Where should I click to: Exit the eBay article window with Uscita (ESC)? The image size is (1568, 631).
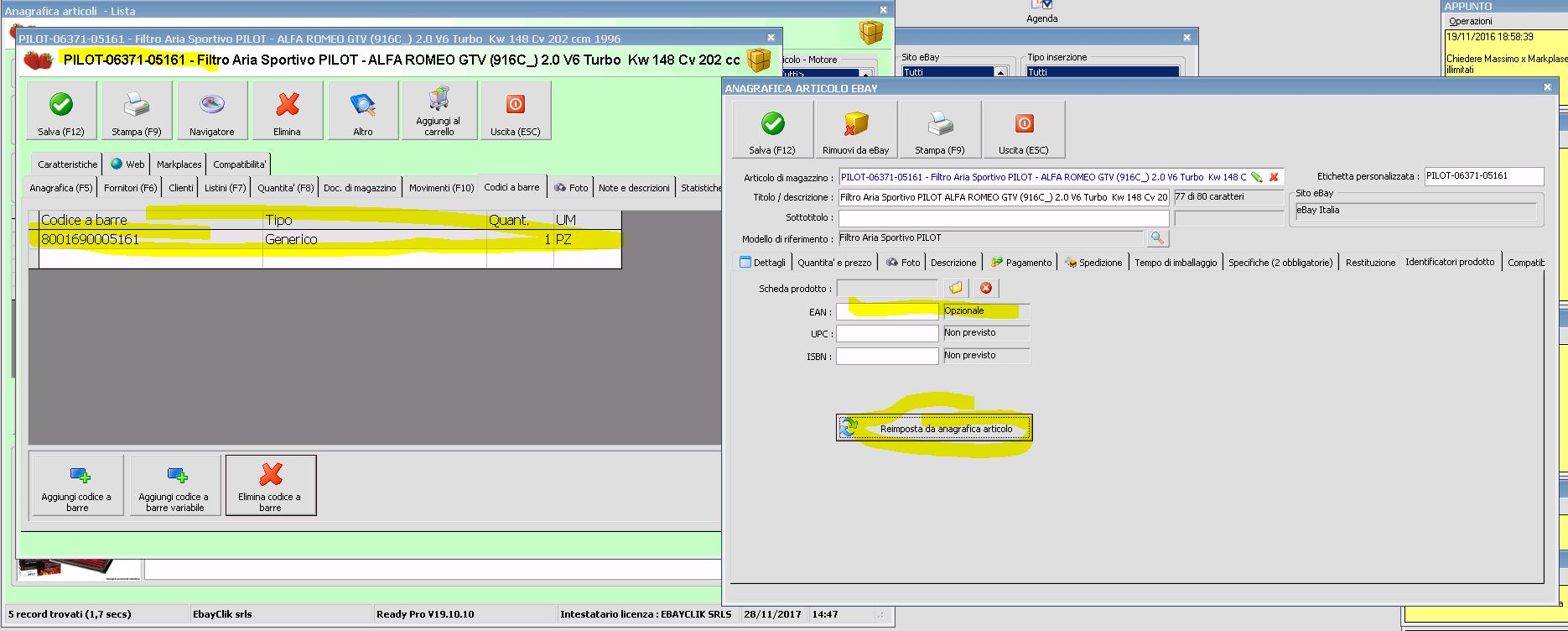(1024, 129)
